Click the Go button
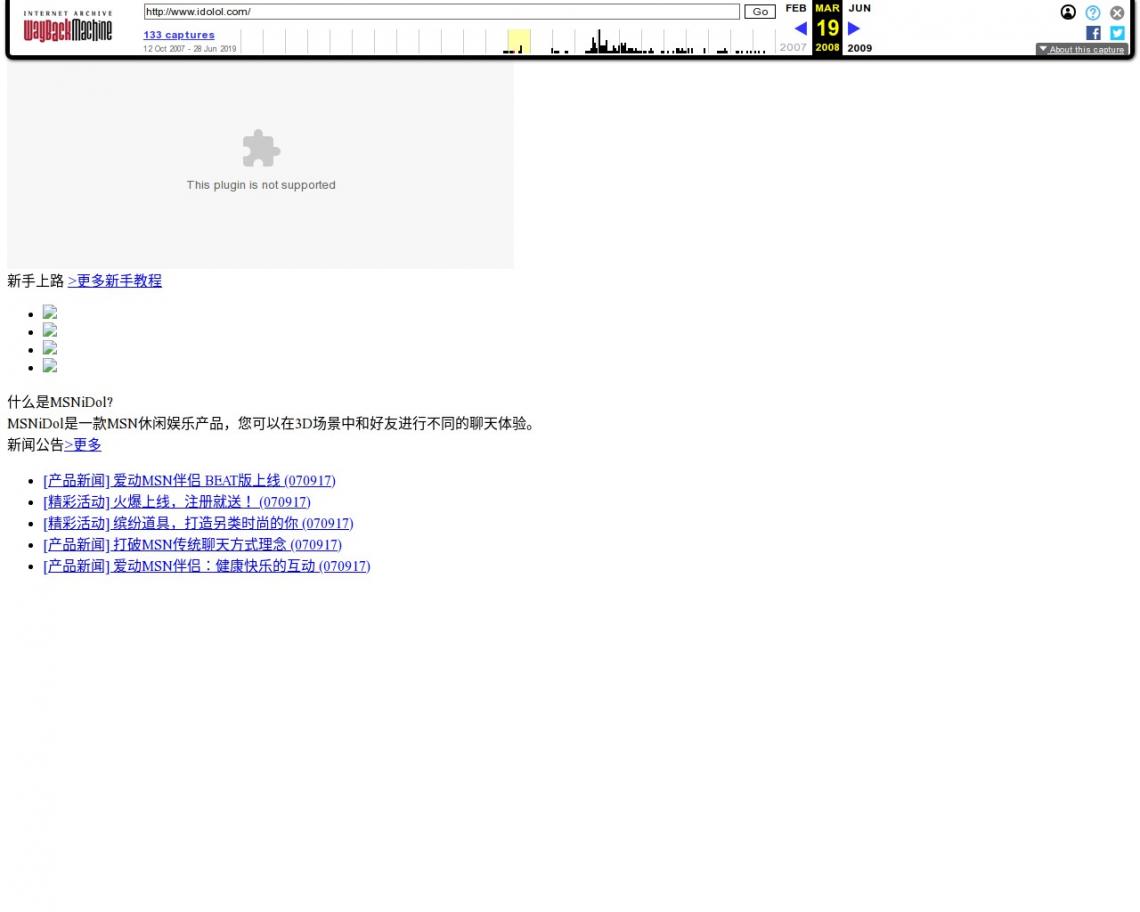1140x912 pixels. tap(760, 12)
